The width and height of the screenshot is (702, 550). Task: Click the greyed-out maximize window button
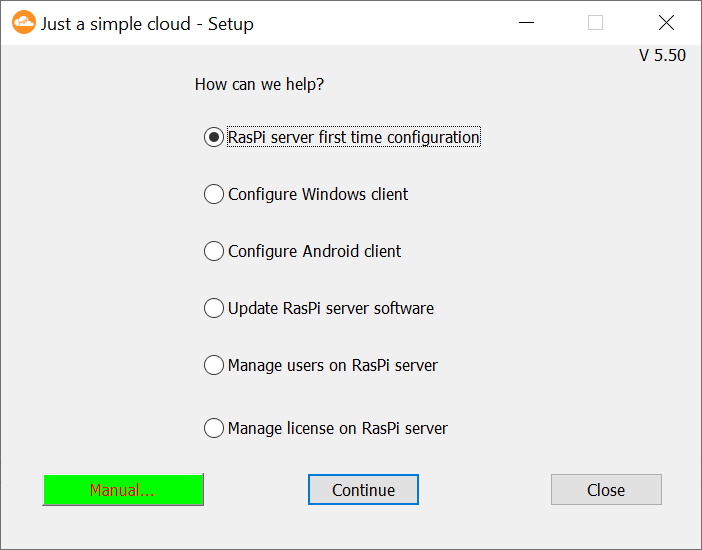click(595, 23)
